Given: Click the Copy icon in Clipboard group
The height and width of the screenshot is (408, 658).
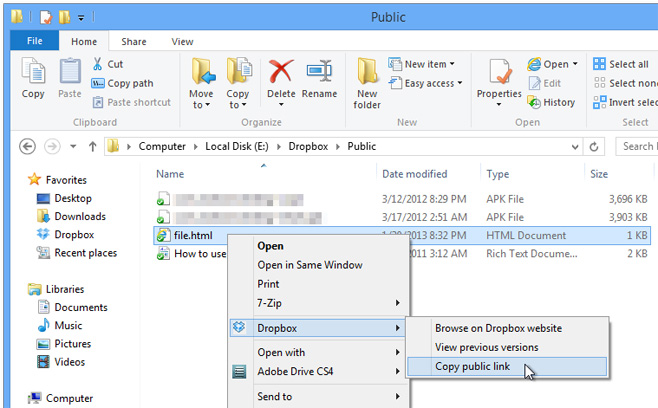Looking at the screenshot, I should point(33,71).
